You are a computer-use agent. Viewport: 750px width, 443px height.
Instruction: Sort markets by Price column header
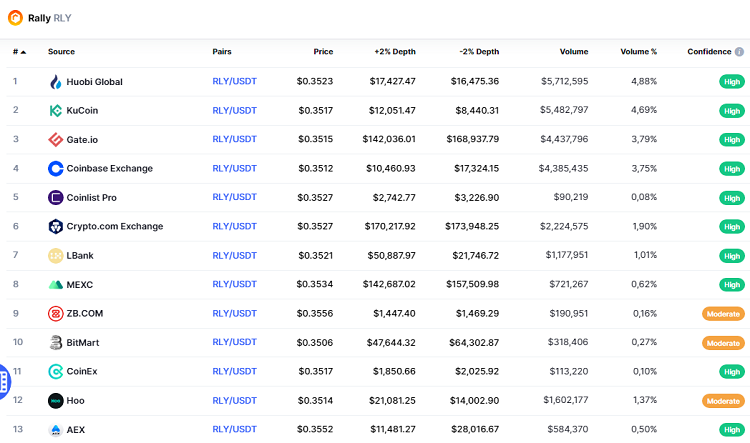321,52
